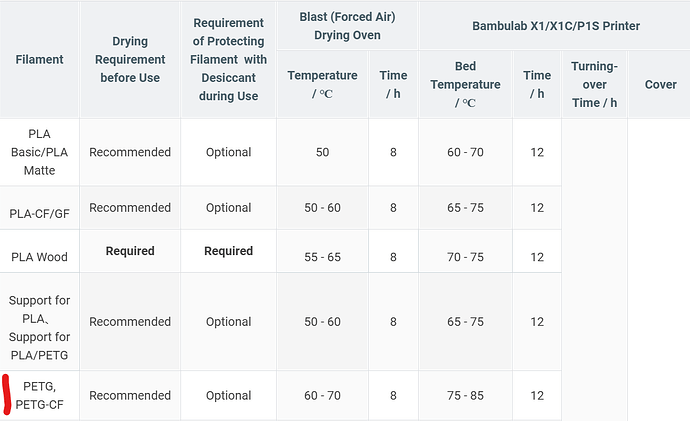
Task: Click the Turning-over Time header cell
Action: (x=594, y=84)
